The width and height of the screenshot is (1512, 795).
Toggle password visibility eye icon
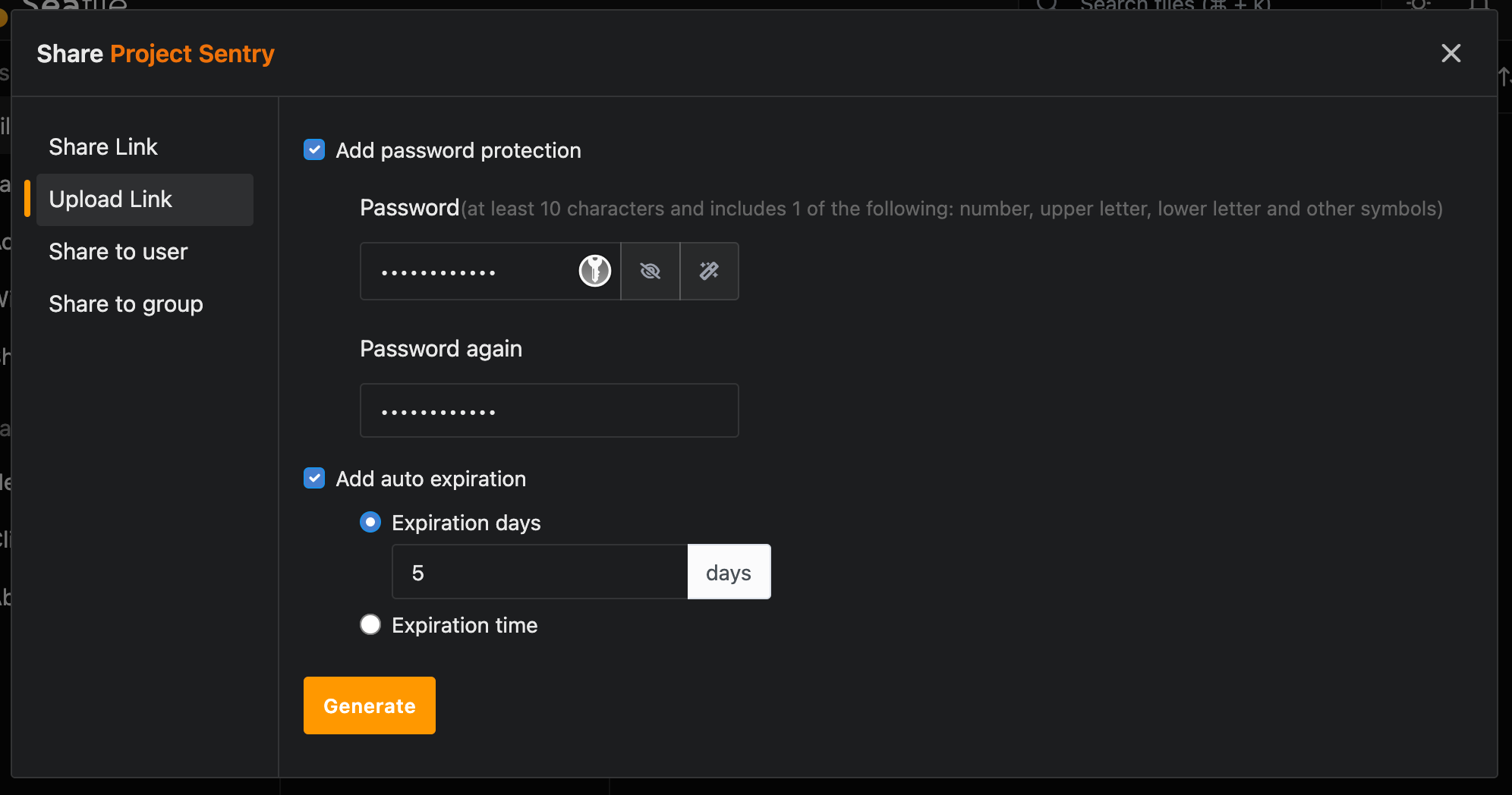650,271
